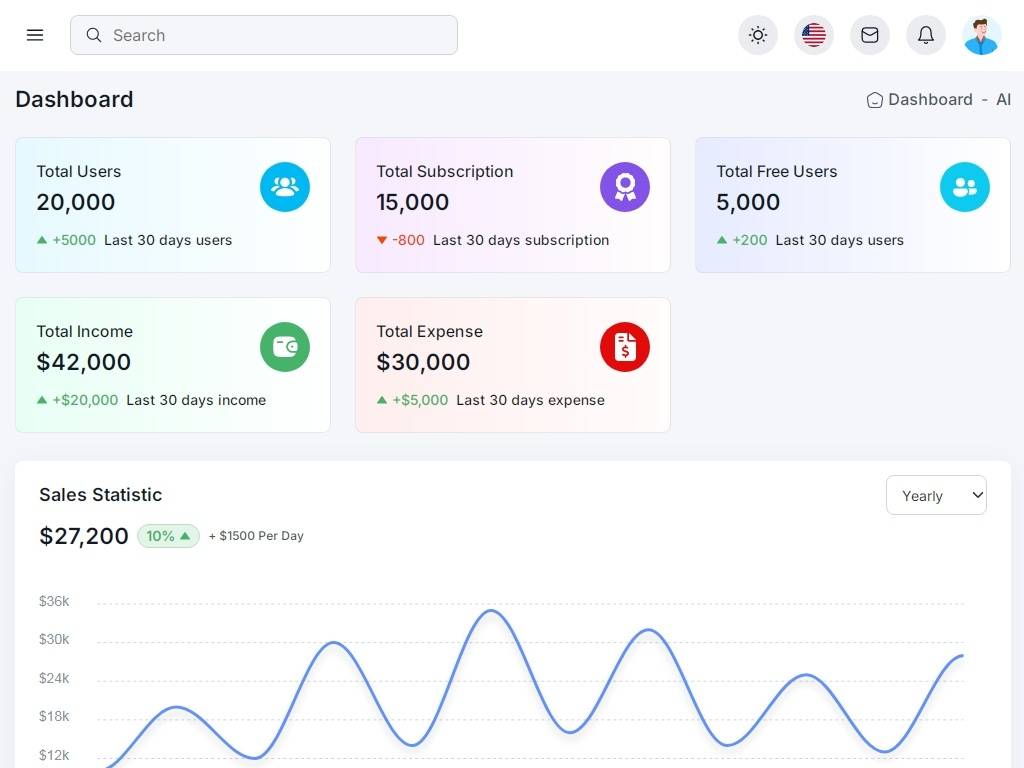Image resolution: width=1024 pixels, height=768 pixels.
Task: Open the user profile avatar menu
Action: 981,35
